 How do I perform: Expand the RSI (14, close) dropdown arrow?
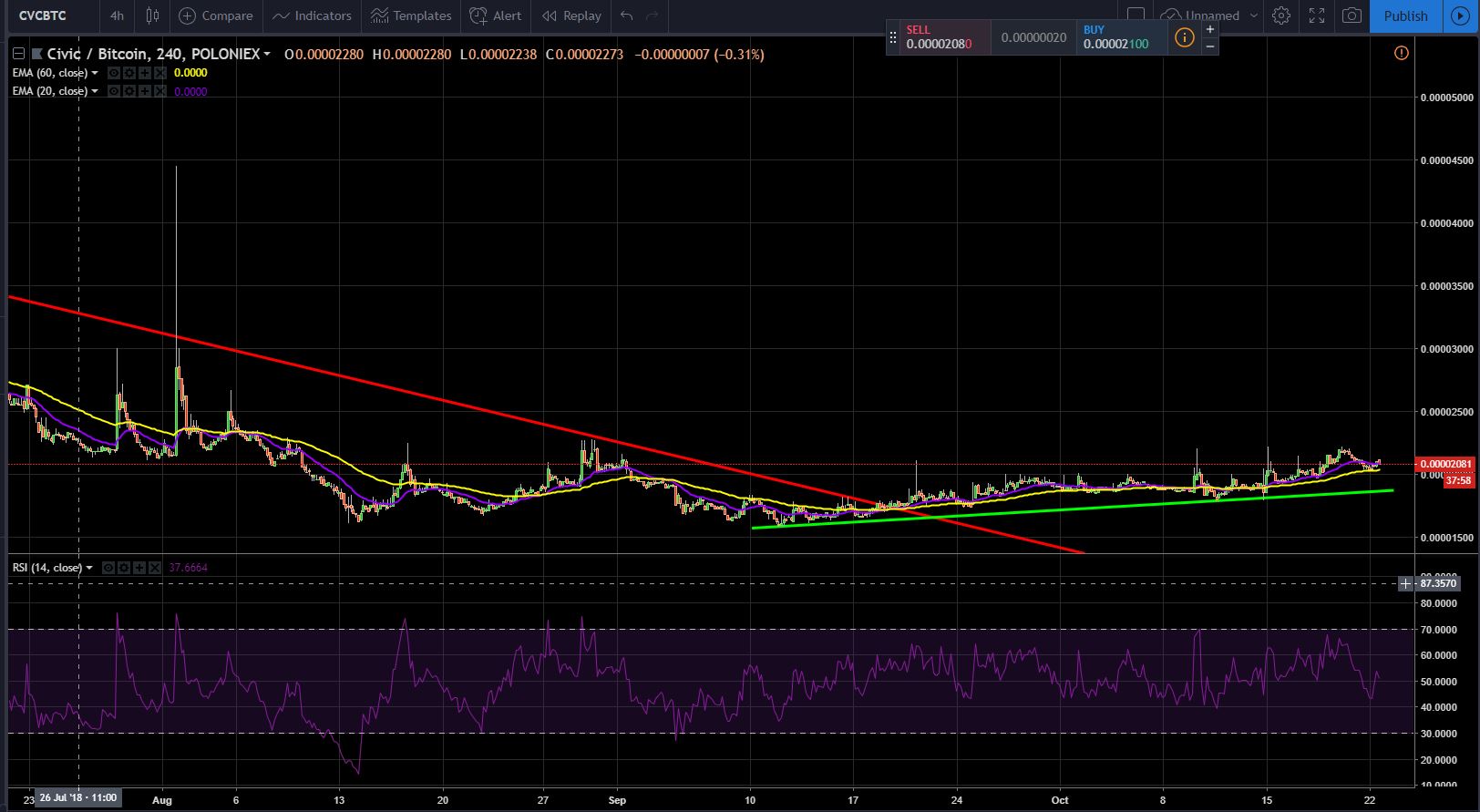coord(89,568)
